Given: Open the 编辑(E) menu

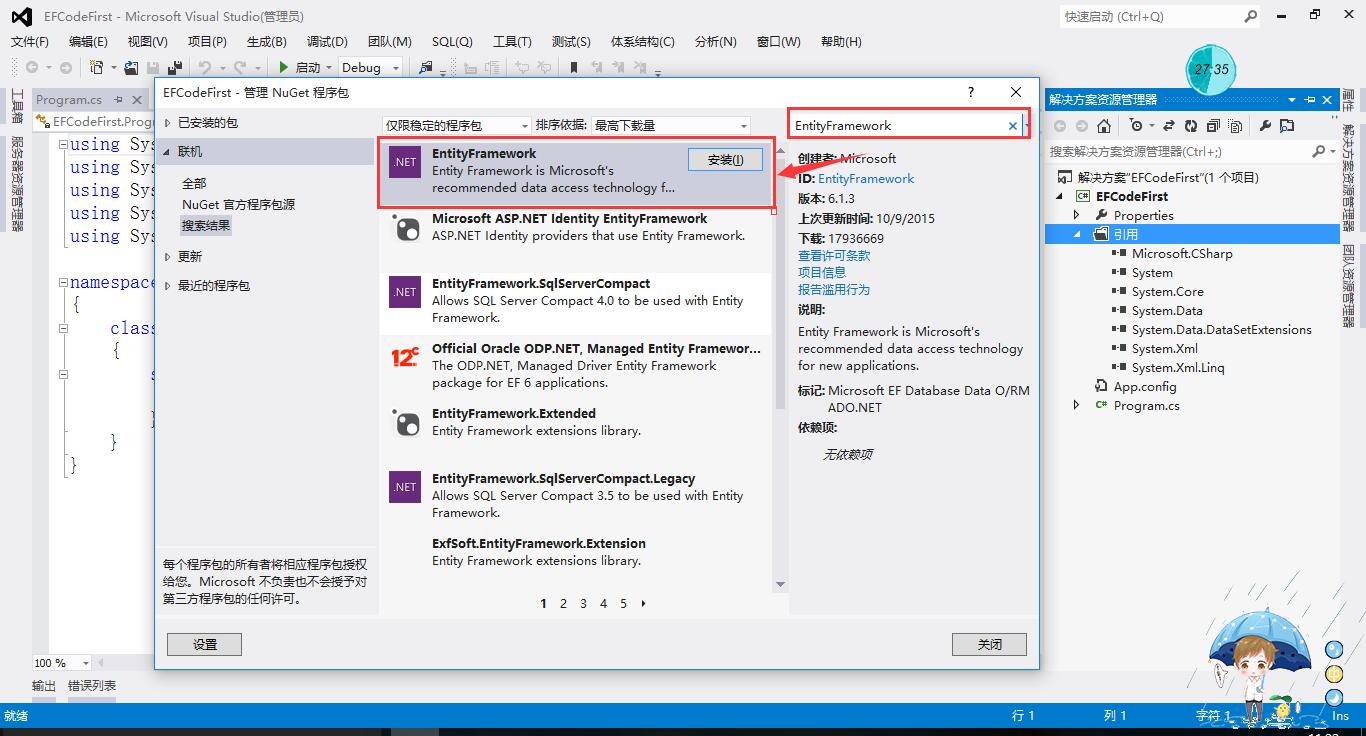Looking at the screenshot, I should (x=88, y=41).
